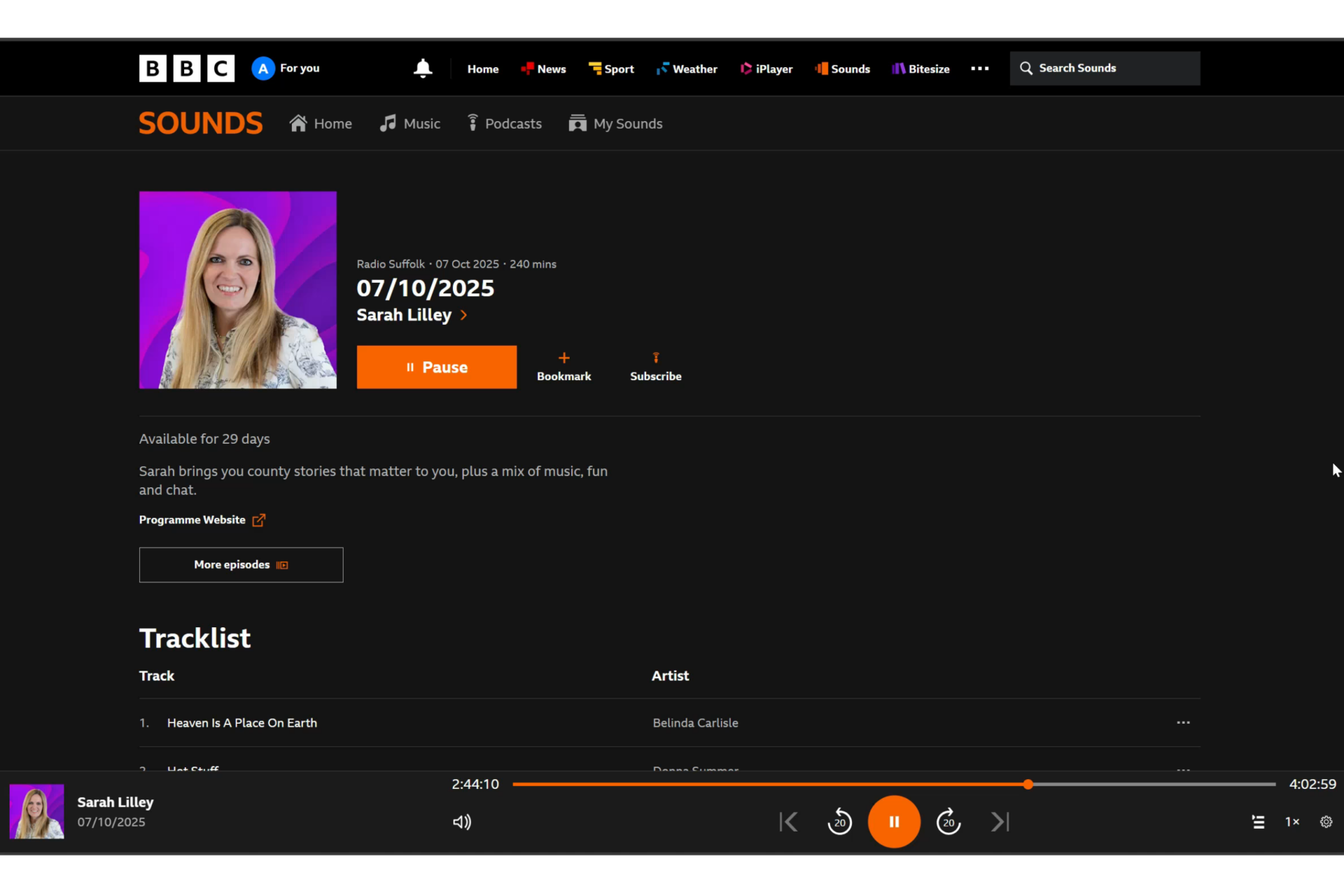Pause playback with the round orange button
The image size is (1344, 896).
pyautogui.click(x=894, y=822)
